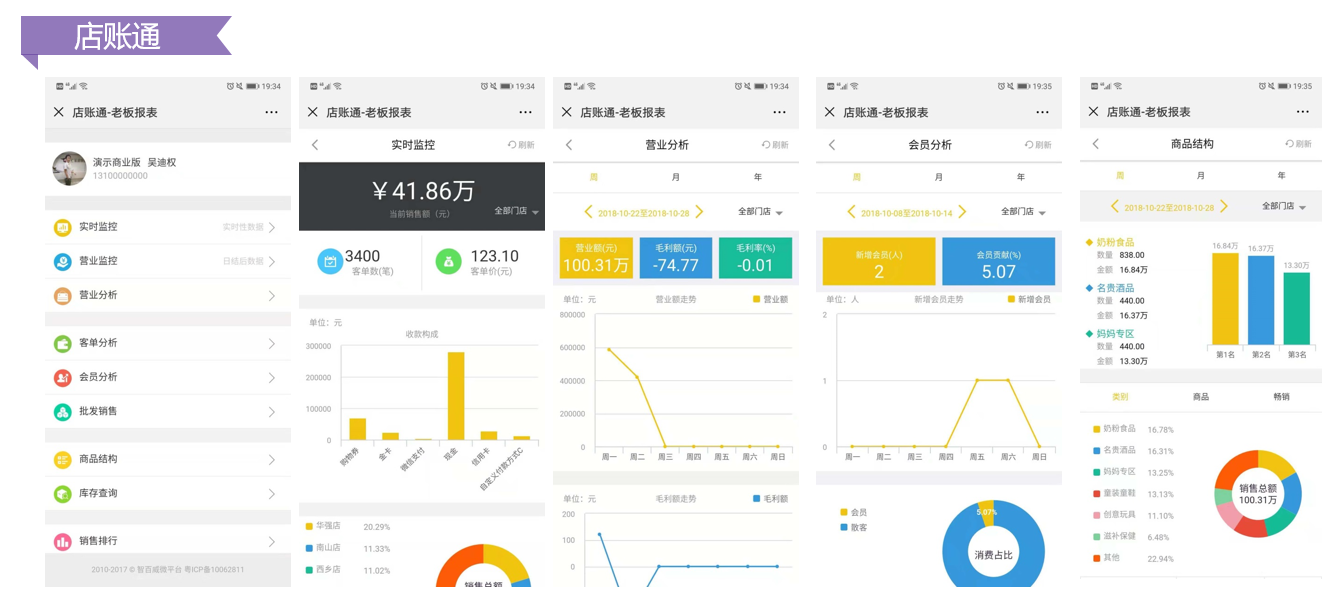Viewport: 1342px width, 609px height.
Task: Tap the user avatar photo beside 演示商业版
Action: (x=69, y=168)
